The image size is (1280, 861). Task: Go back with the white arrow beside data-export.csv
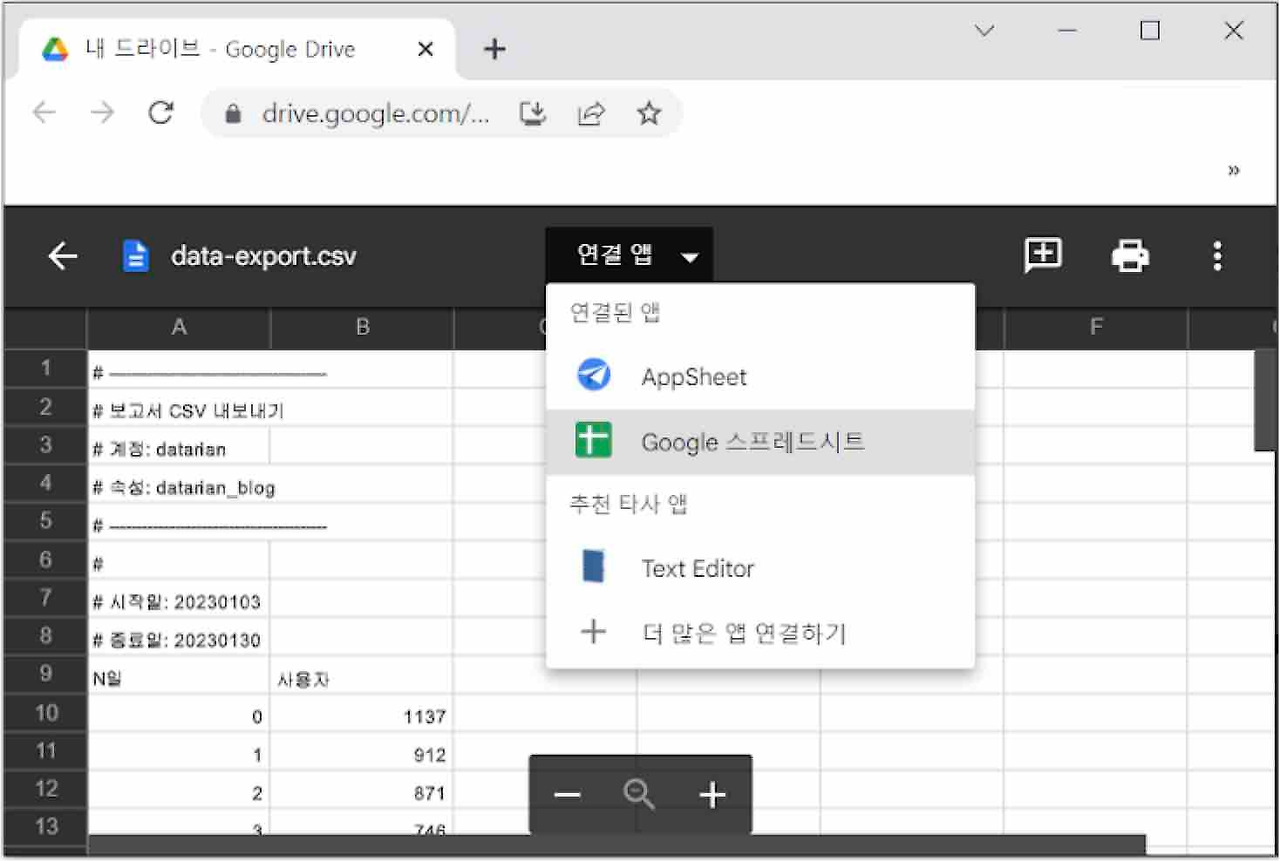tap(63, 257)
